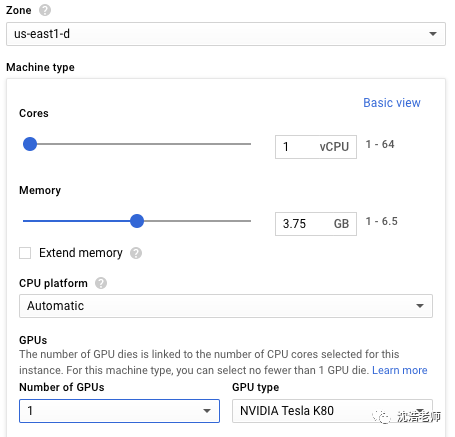This screenshot has width=455, height=437.
Task: Click the 'Number of GPUs' label
Action: pyautogui.click(x=62, y=387)
